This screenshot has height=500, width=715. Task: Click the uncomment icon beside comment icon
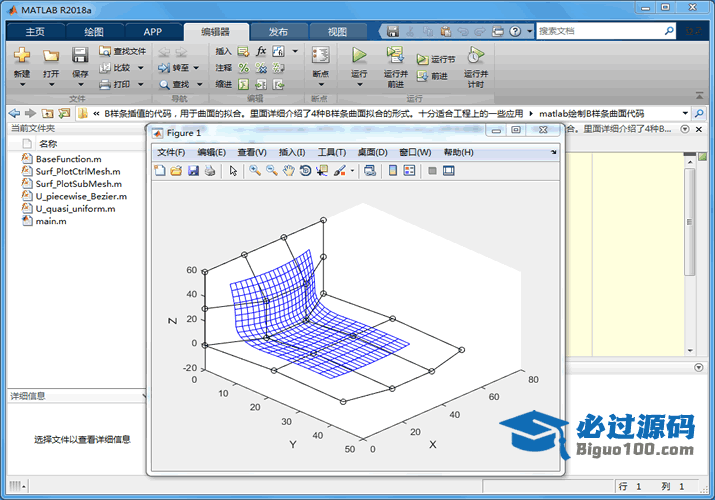click(261, 68)
